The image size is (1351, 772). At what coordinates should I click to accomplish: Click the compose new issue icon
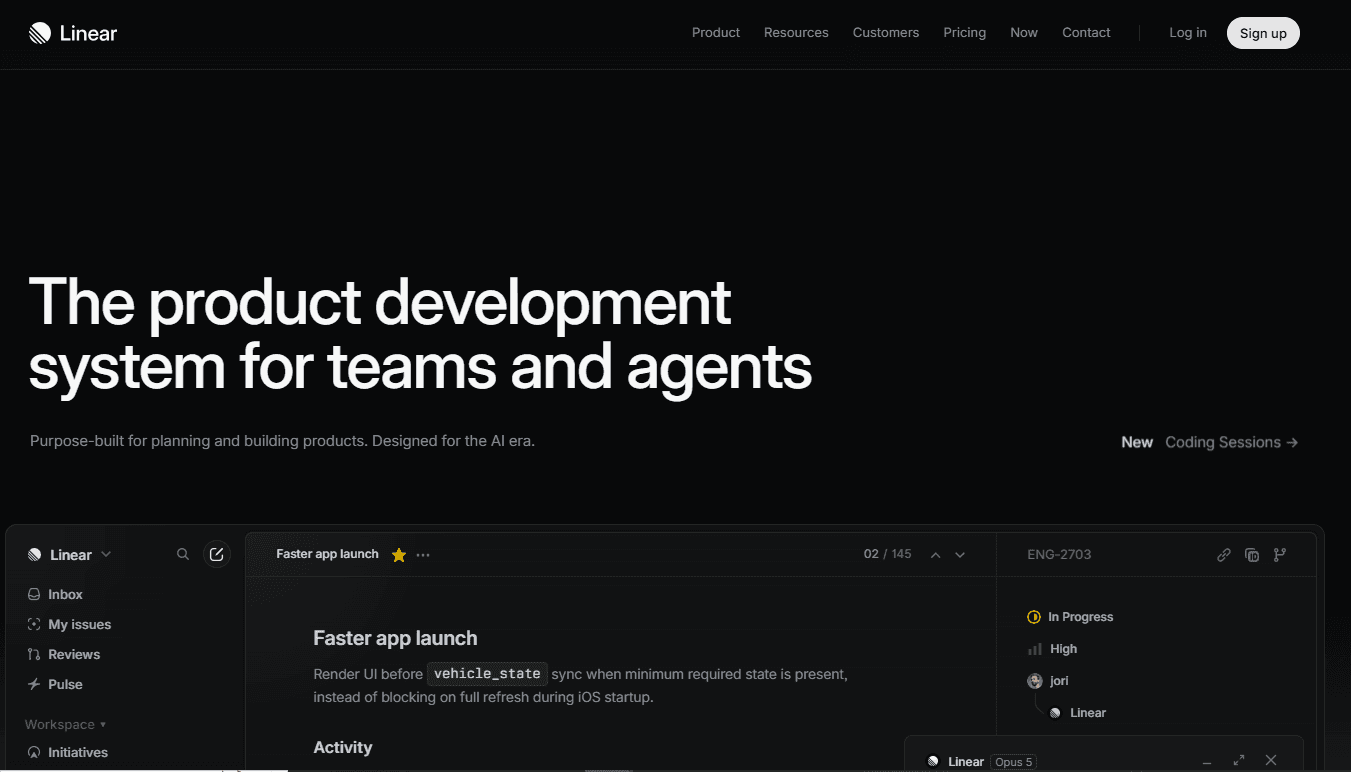[217, 554]
